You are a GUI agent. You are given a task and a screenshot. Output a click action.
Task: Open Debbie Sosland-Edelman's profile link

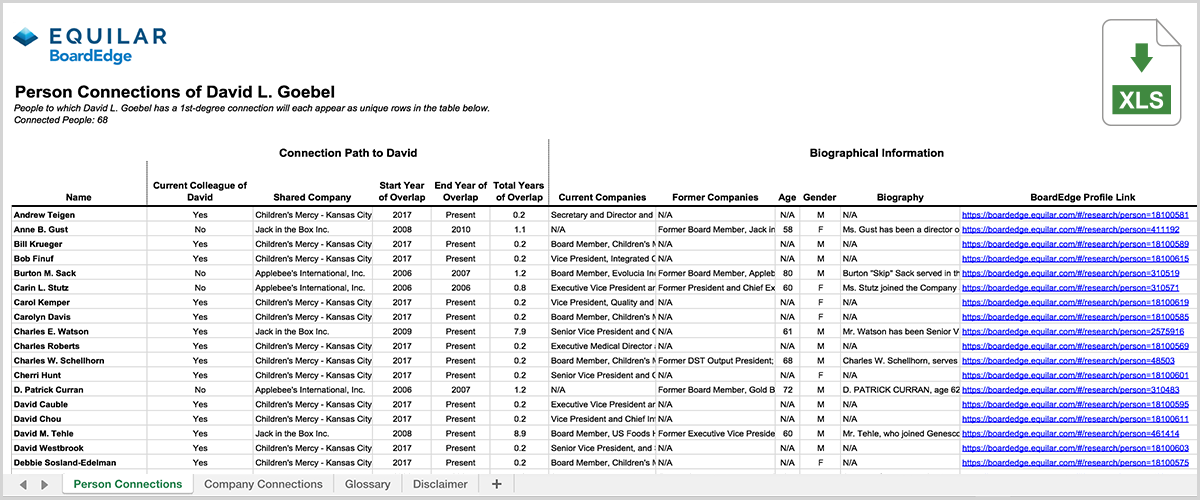[1074, 462]
